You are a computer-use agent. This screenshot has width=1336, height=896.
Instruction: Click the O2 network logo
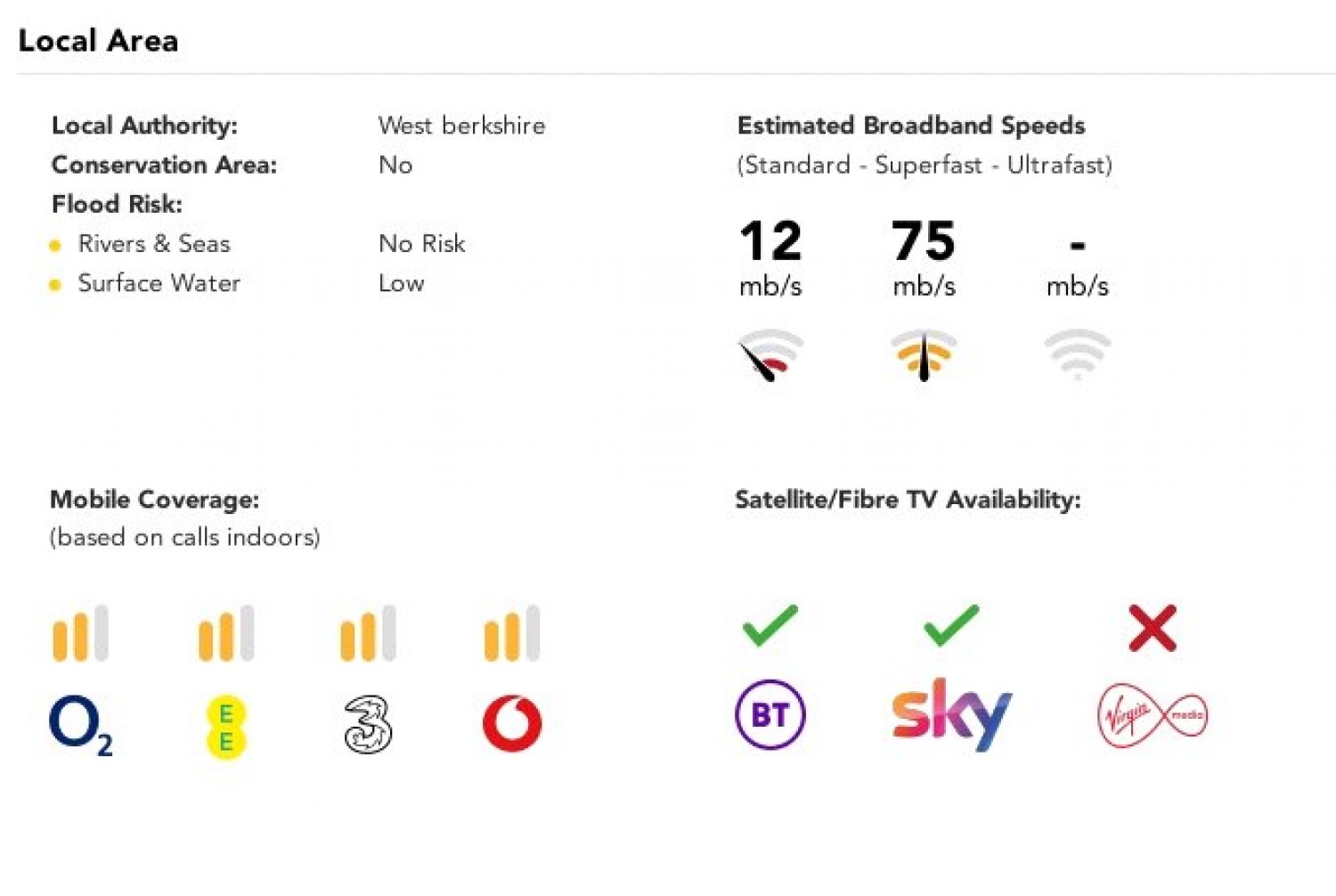[x=81, y=725]
